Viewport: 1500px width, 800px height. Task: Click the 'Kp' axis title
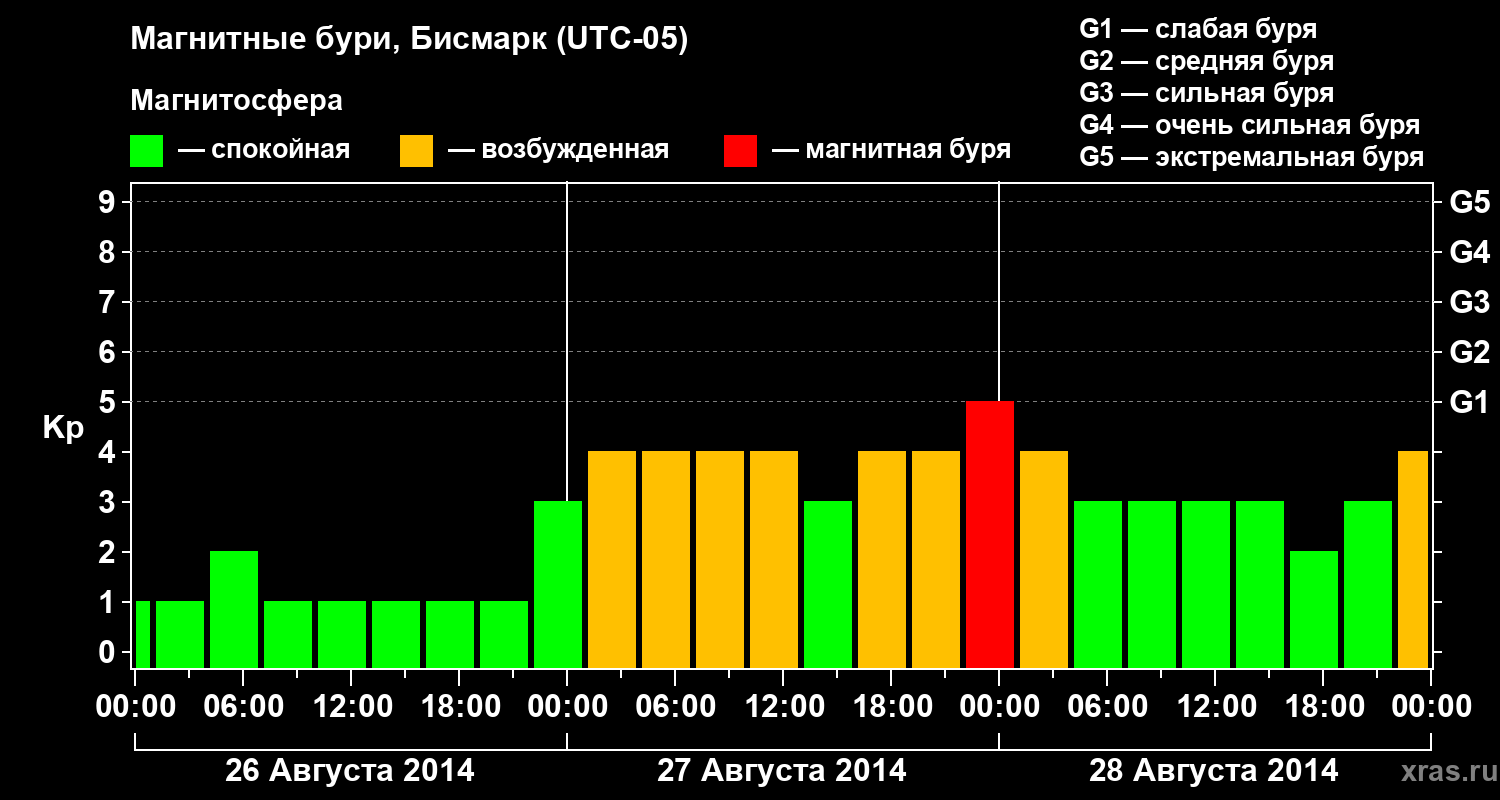pyautogui.click(x=63, y=428)
